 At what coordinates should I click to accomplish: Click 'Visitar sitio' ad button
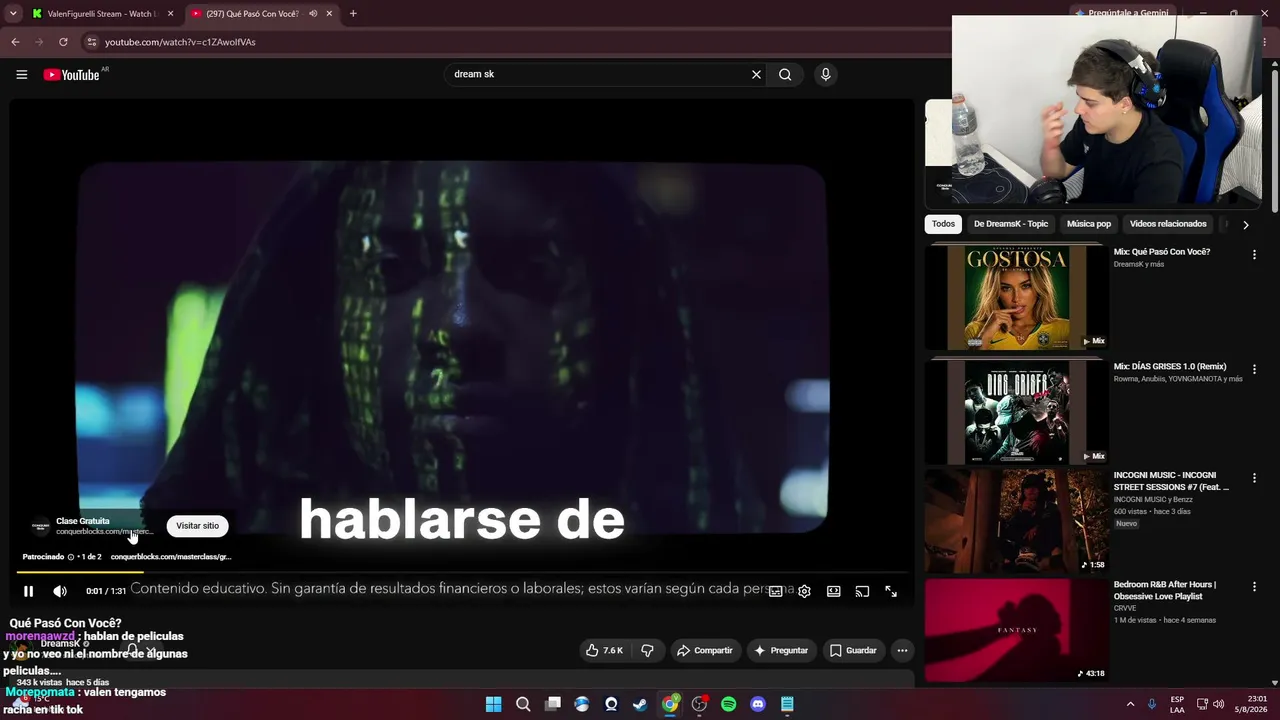(x=197, y=526)
